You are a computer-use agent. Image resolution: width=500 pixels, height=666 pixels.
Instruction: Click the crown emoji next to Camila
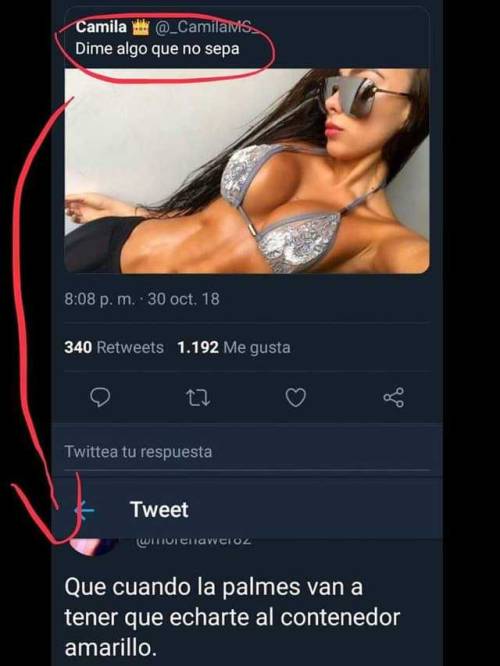click(140, 28)
